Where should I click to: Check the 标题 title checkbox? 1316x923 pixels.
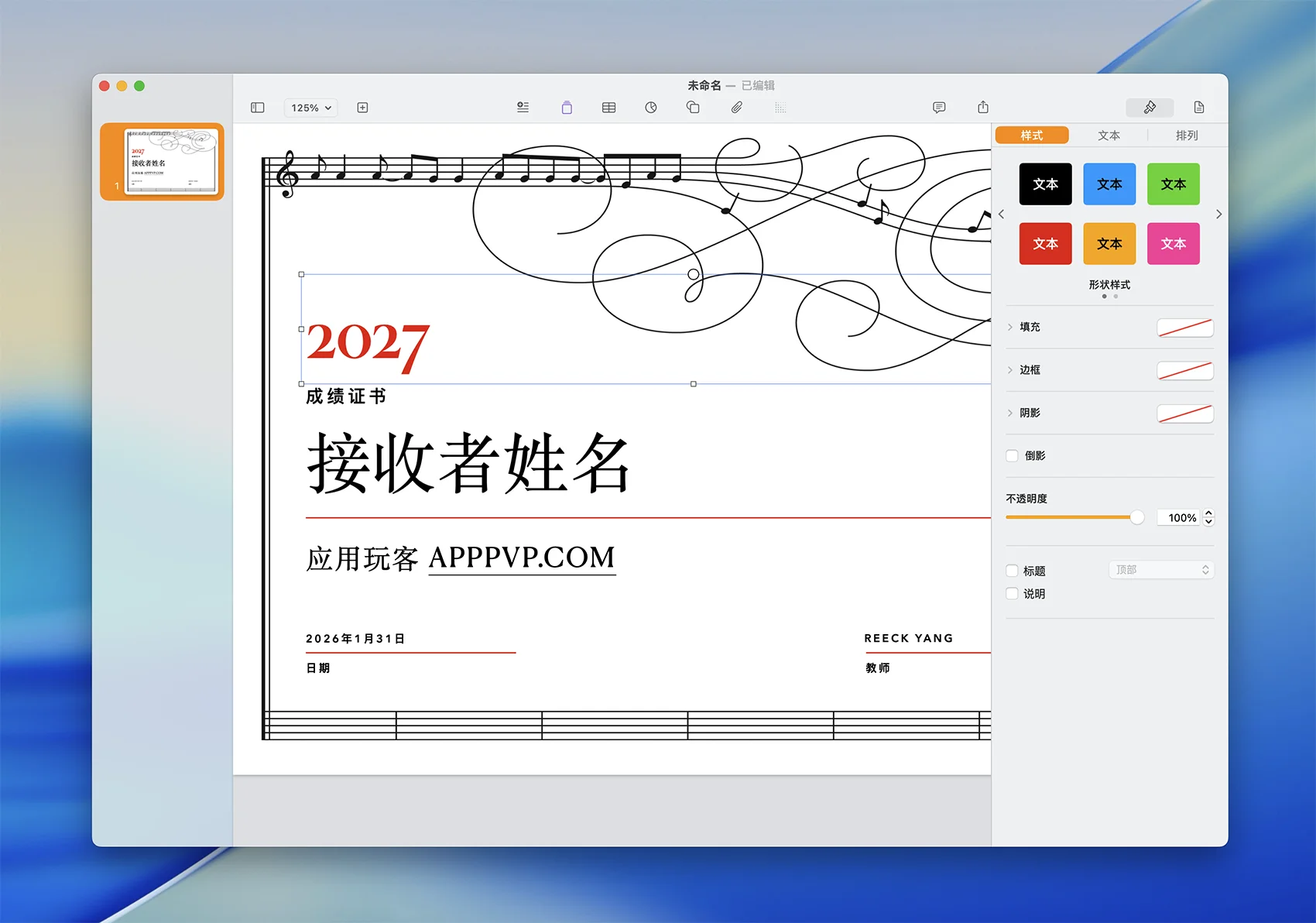point(1012,571)
